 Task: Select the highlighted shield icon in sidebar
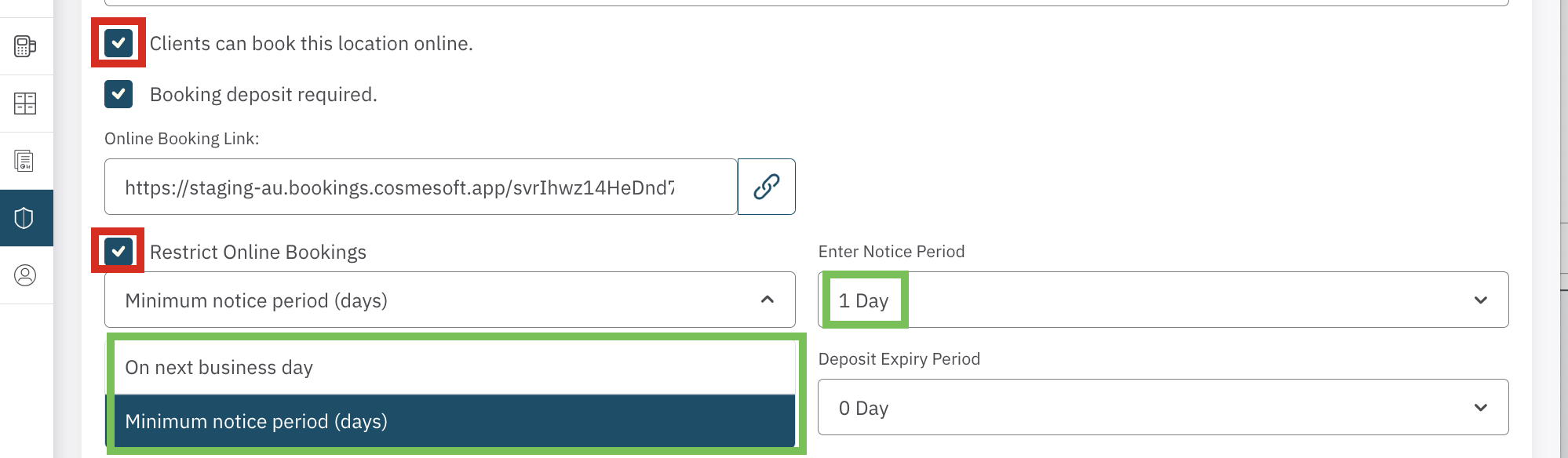click(x=25, y=218)
